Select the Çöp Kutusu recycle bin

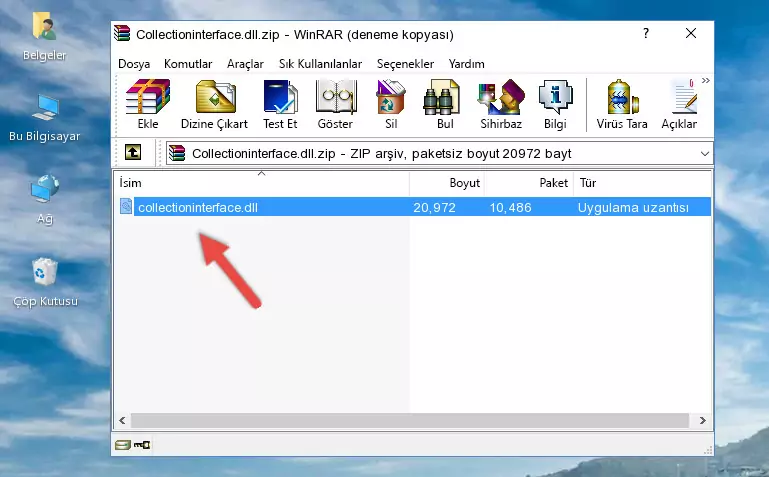point(45,283)
